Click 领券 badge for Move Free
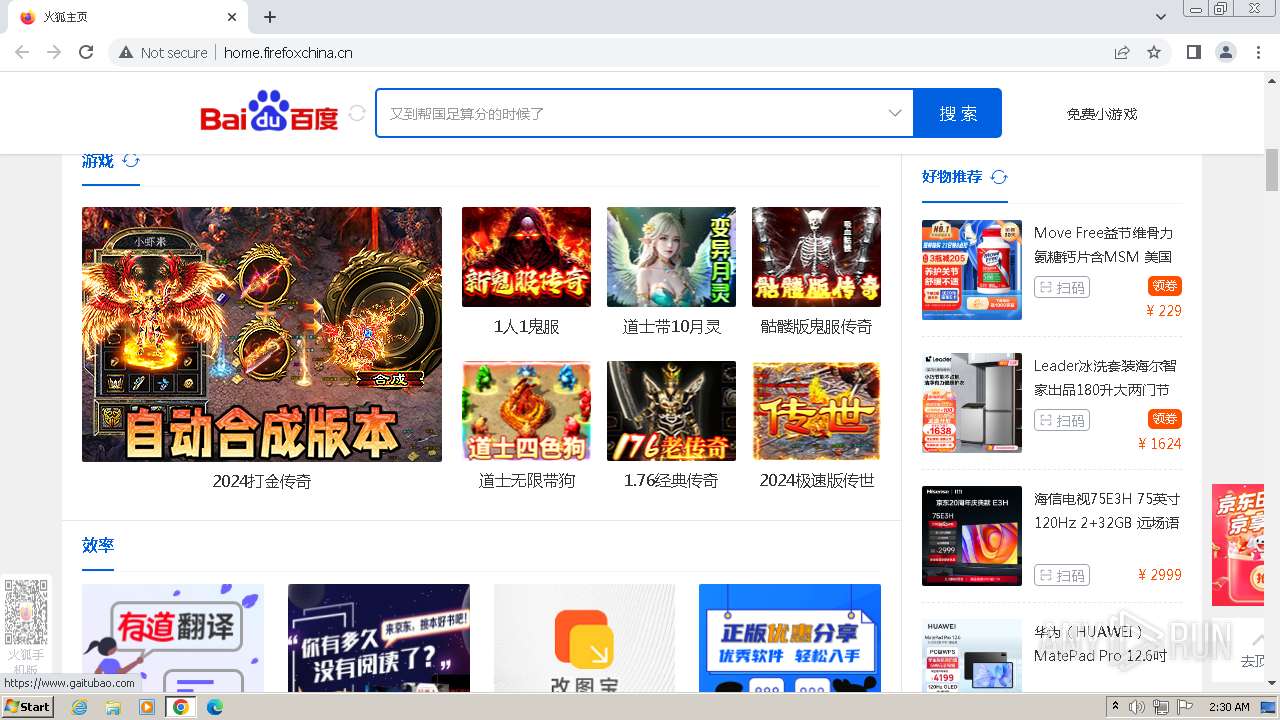The width and height of the screenshot is (1280, 720). click(1165, 286)
